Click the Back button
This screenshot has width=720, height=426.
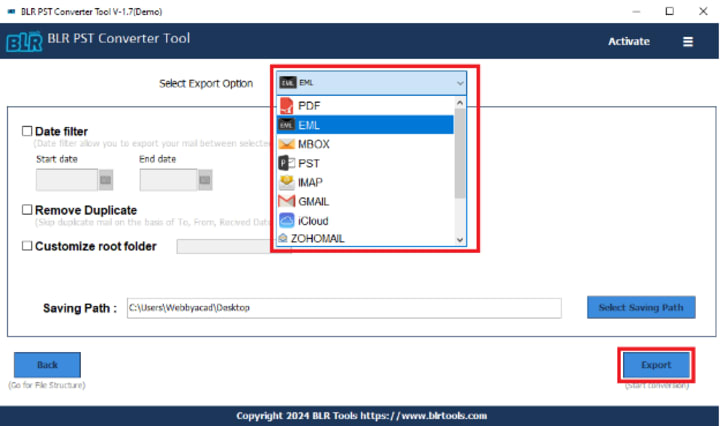coord(47,365)
